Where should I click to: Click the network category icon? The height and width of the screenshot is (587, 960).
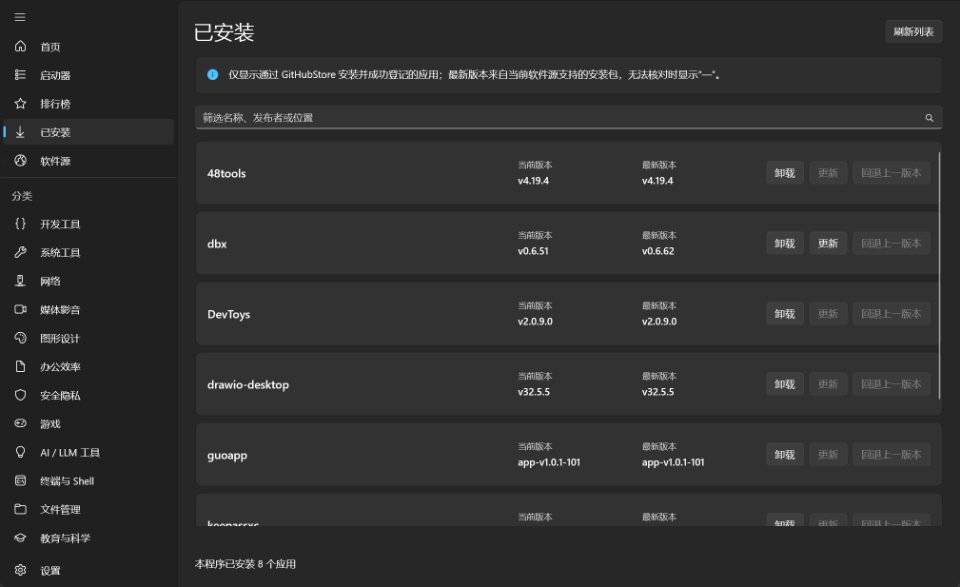20,281
